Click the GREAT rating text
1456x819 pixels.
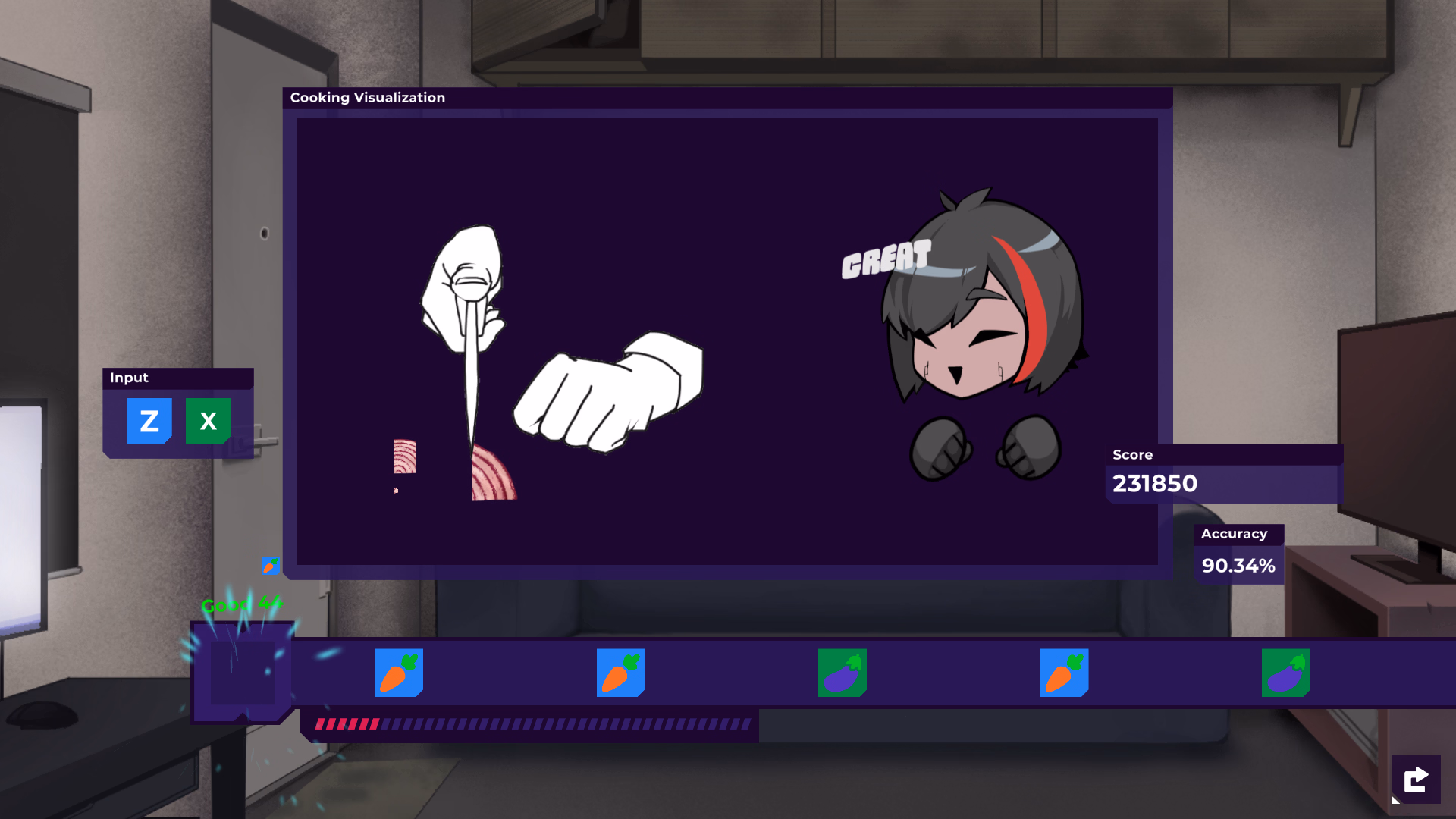[x=886, y=259]
